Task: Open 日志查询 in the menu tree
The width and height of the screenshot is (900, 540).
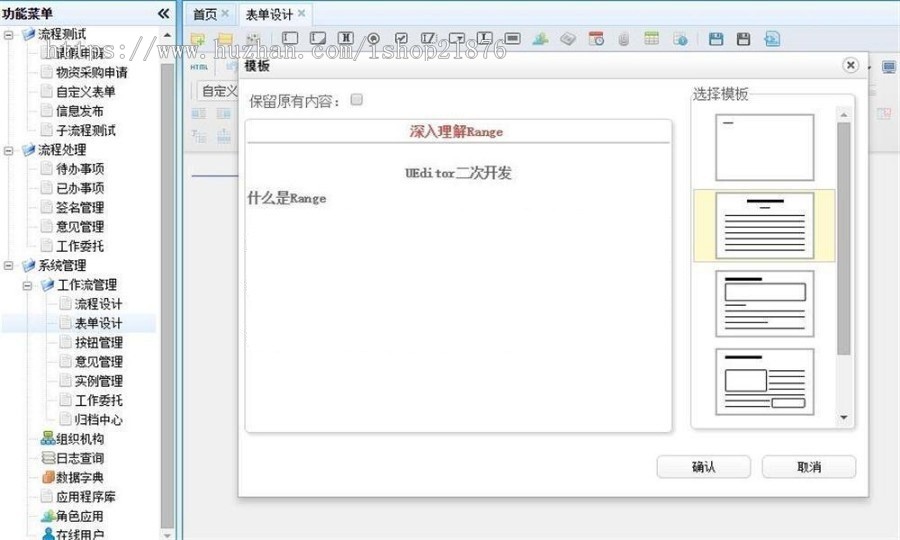Action: (80, 459)
